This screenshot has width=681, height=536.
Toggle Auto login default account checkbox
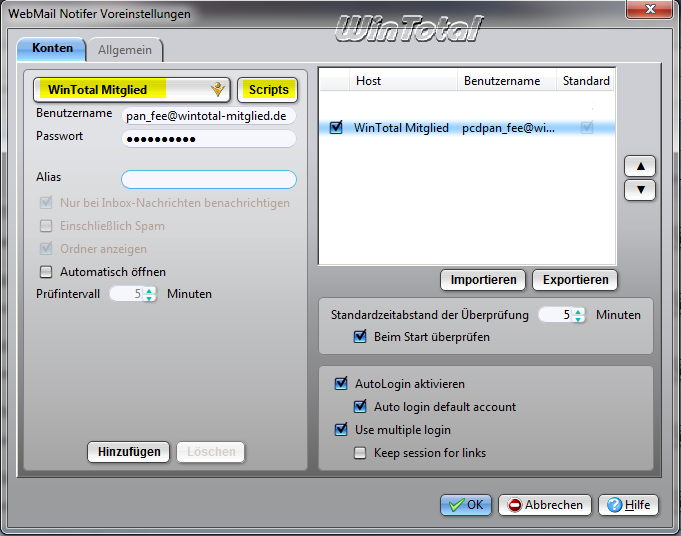tap(360, 407)
